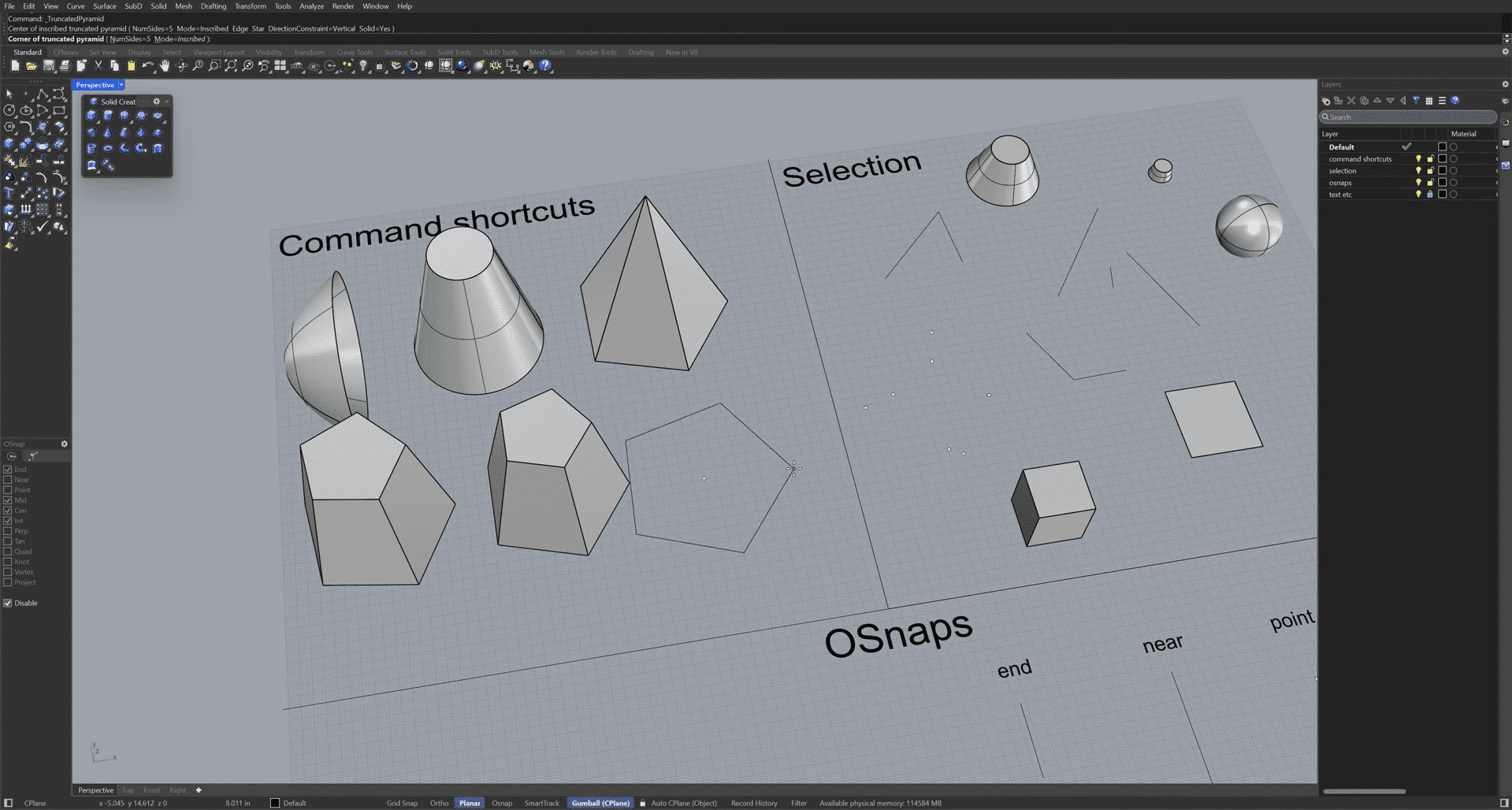The width and height of the screenshot is (1512, 810).
Task: Hide the selection layer via lightbulb
Action: click(1418, 171)
